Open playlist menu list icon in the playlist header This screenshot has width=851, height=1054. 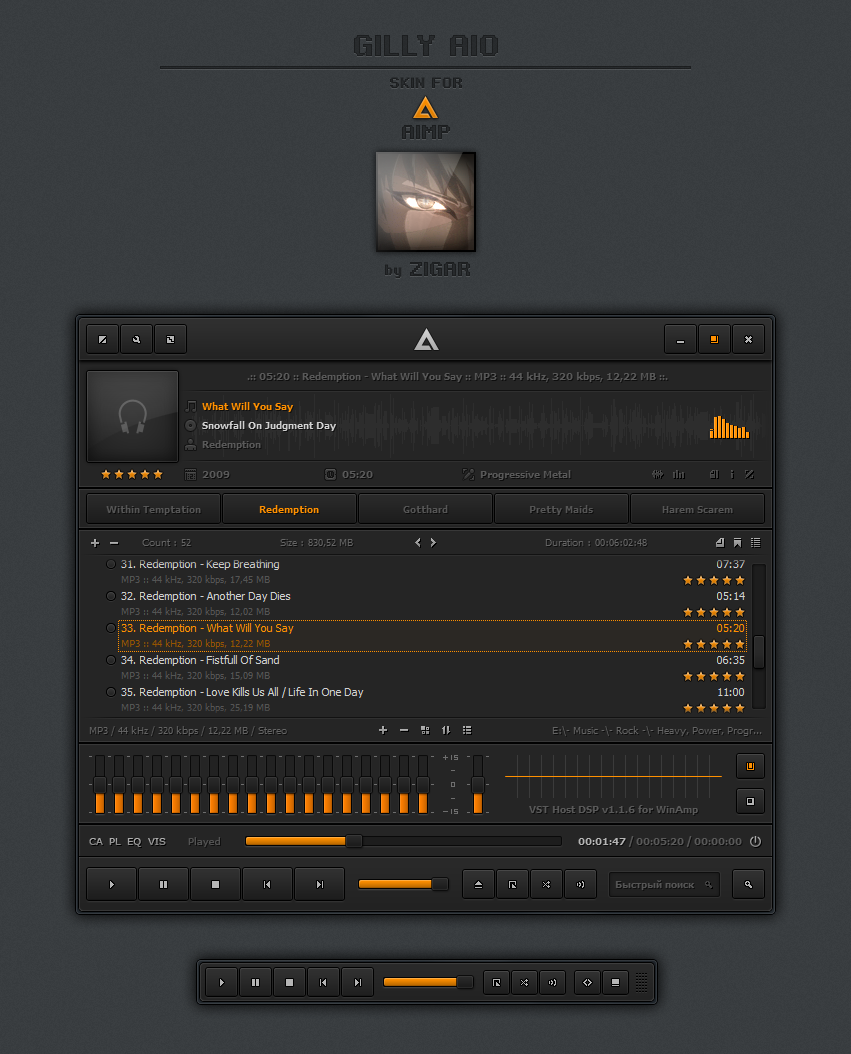point(756,542)
